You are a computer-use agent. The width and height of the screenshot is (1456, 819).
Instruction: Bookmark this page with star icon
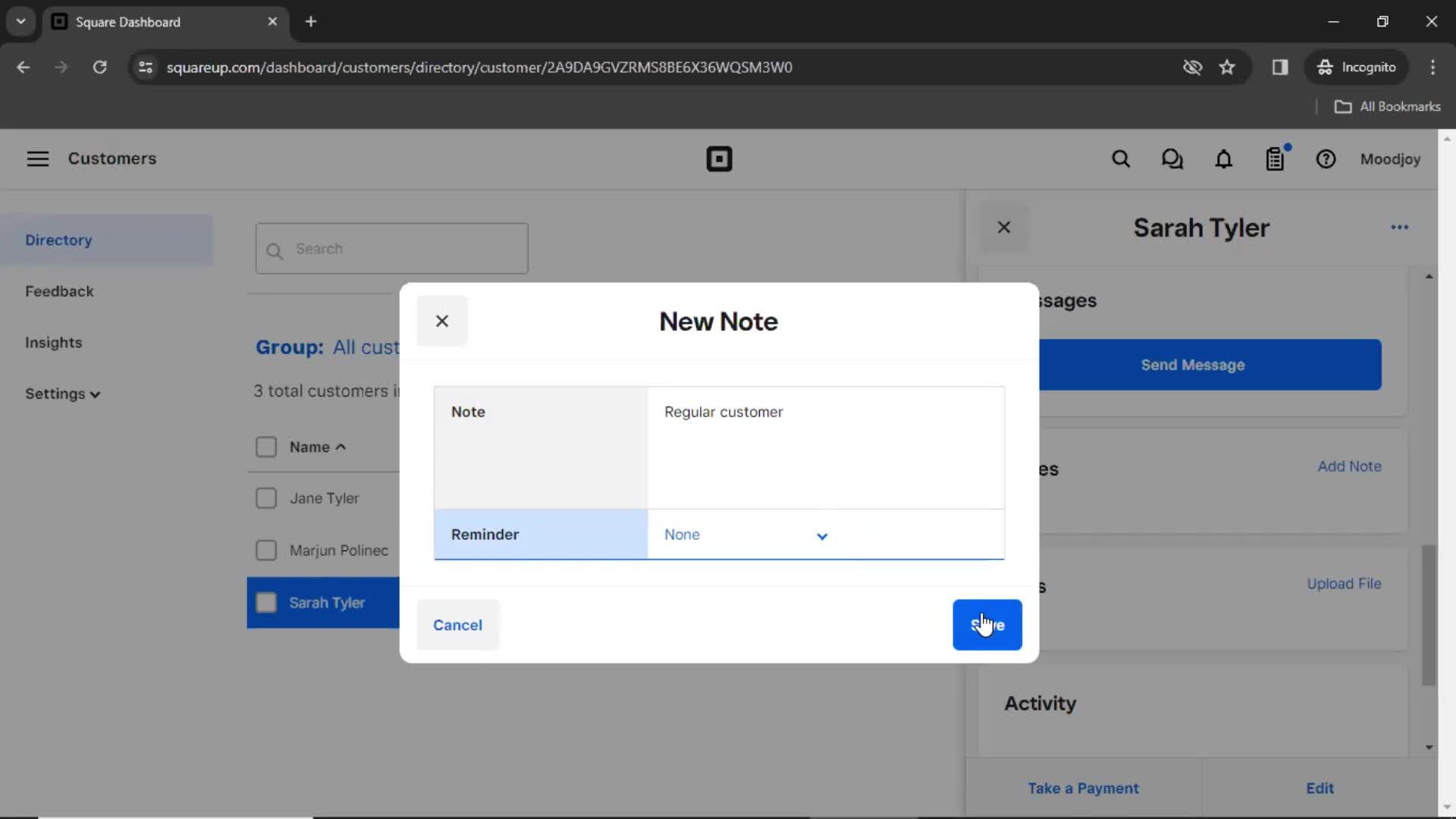tap(1227, 67)
